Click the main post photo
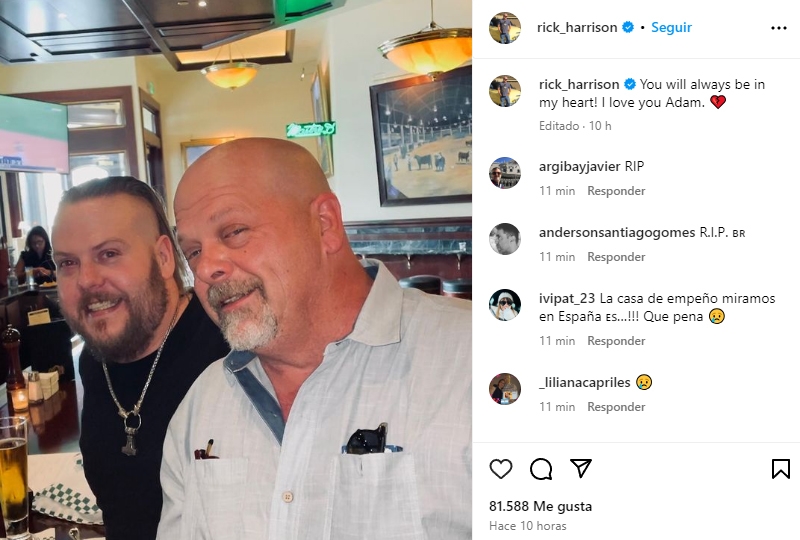 (x=236, y=270)
